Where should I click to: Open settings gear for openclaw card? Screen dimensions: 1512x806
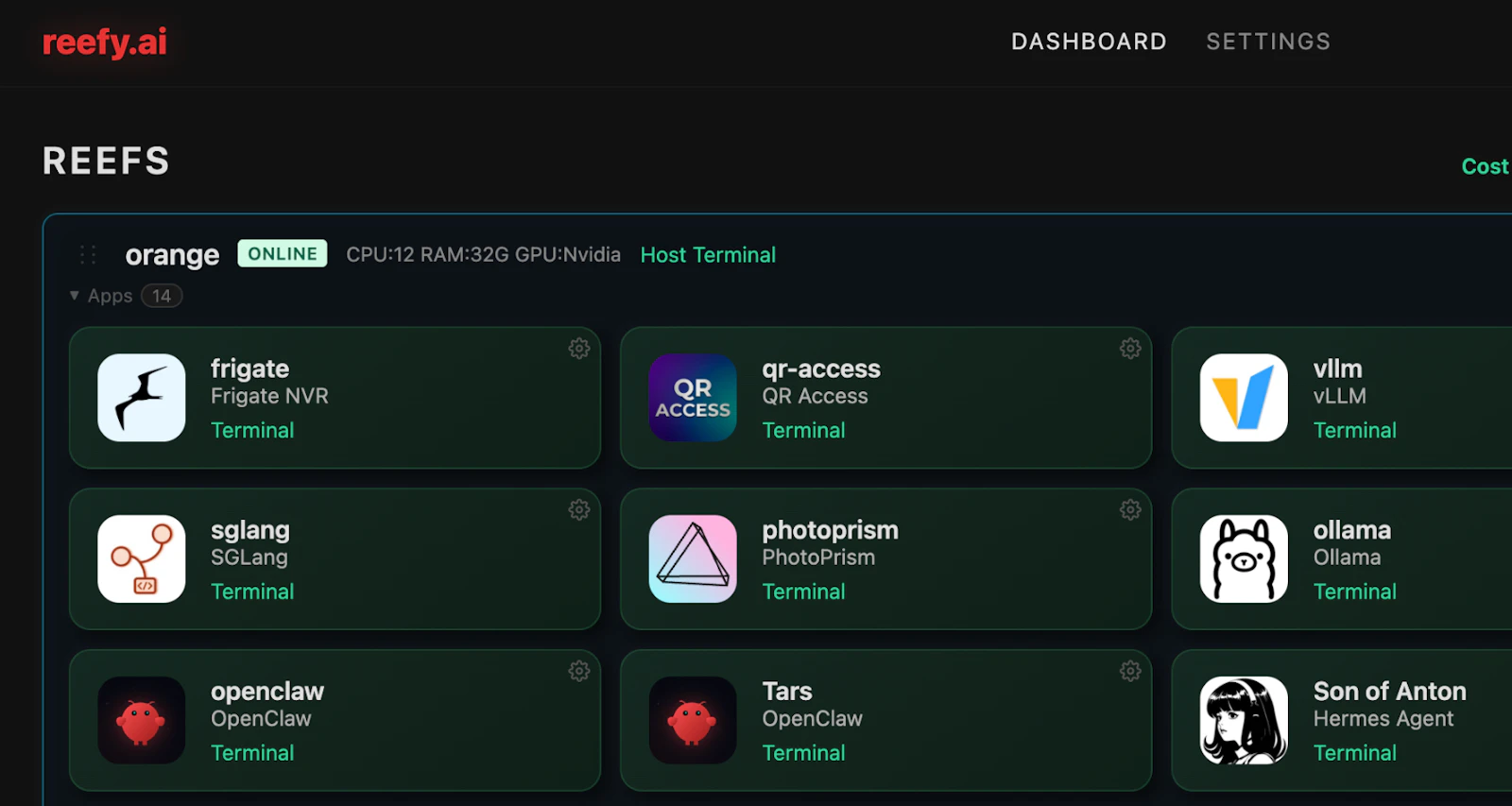coord(579,671)
